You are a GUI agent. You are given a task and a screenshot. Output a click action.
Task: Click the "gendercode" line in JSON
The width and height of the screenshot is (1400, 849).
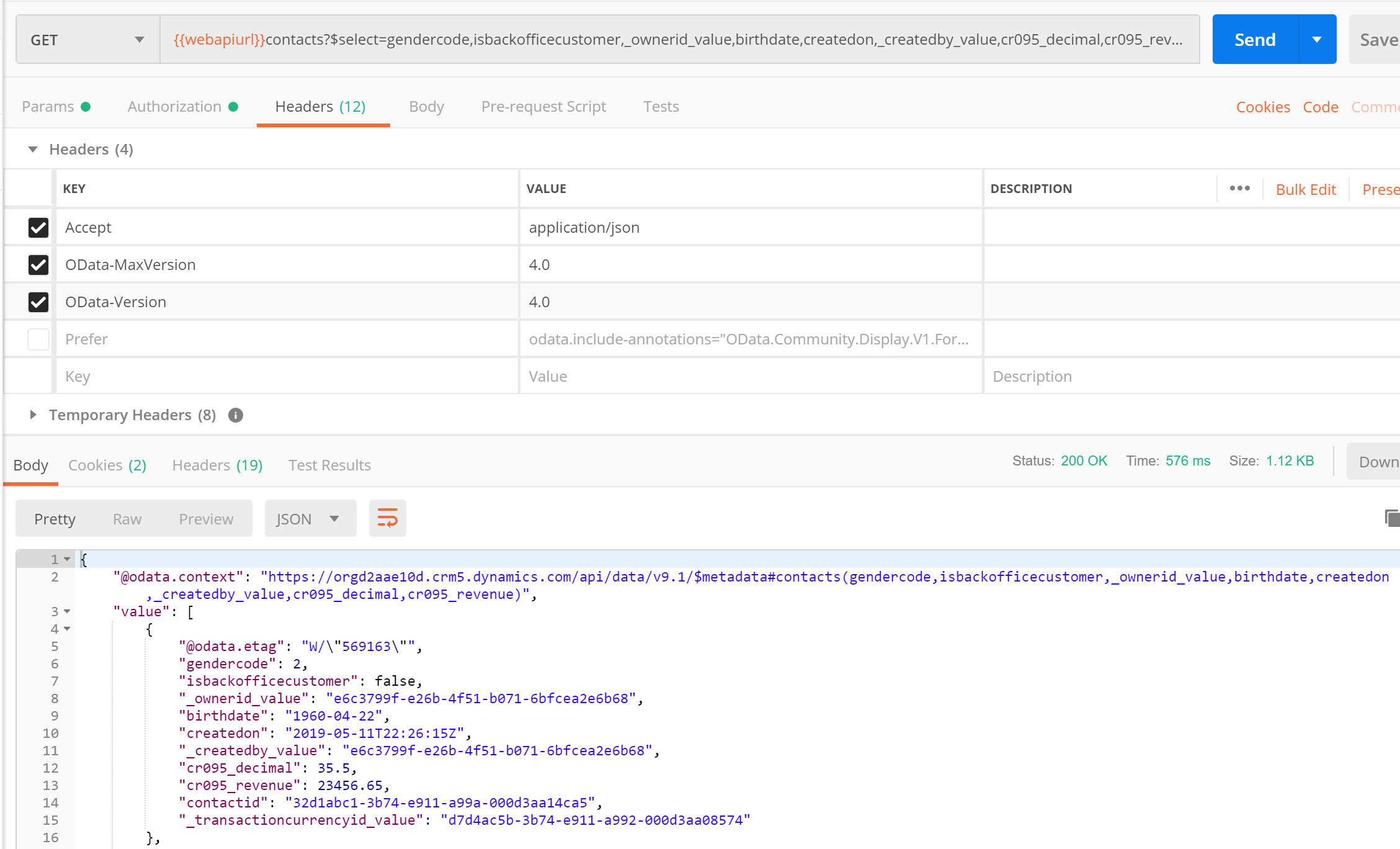point(243,664)
